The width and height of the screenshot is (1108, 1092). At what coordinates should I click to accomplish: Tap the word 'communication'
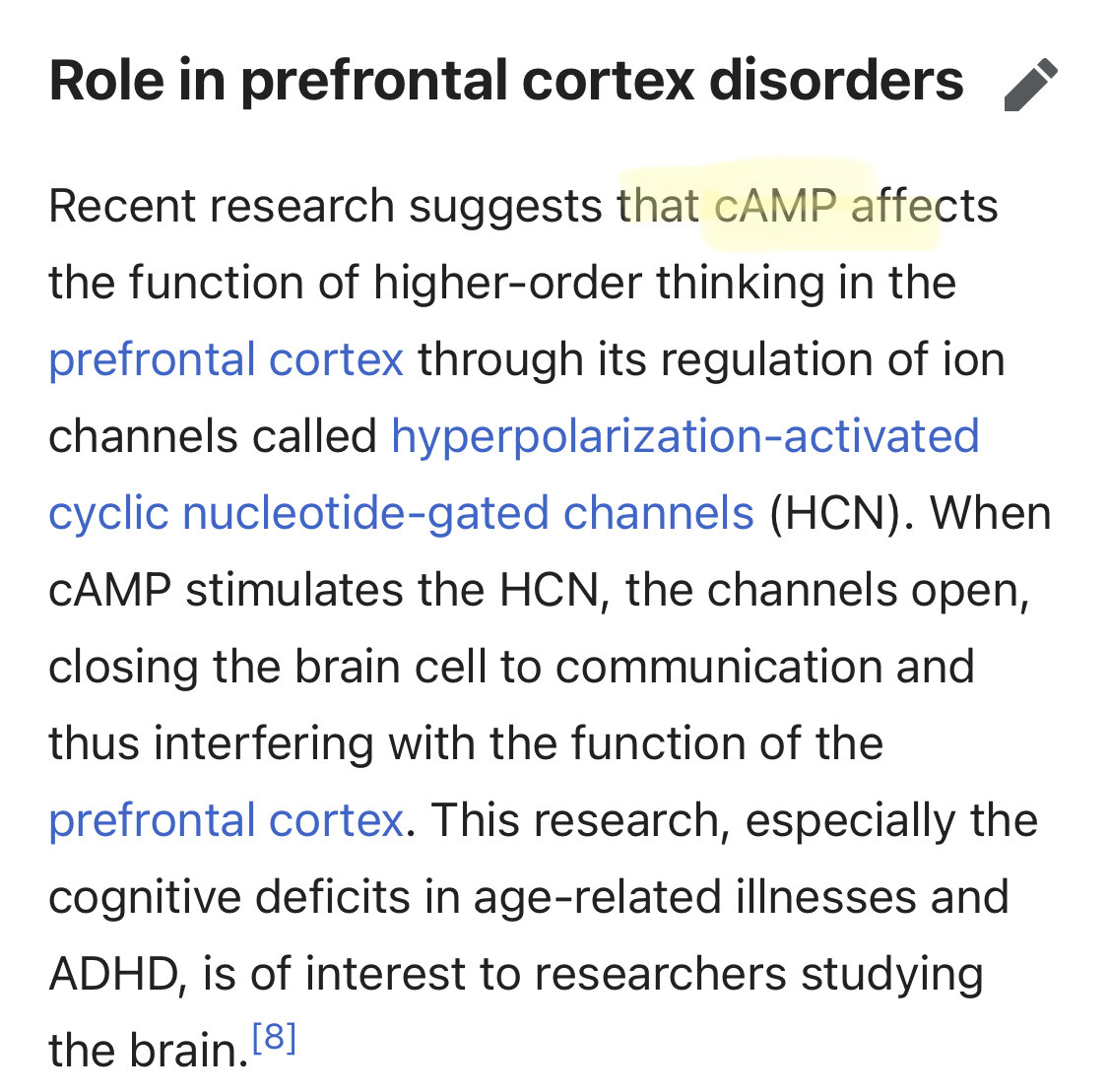pyautogui.click(x=718, y=667)
